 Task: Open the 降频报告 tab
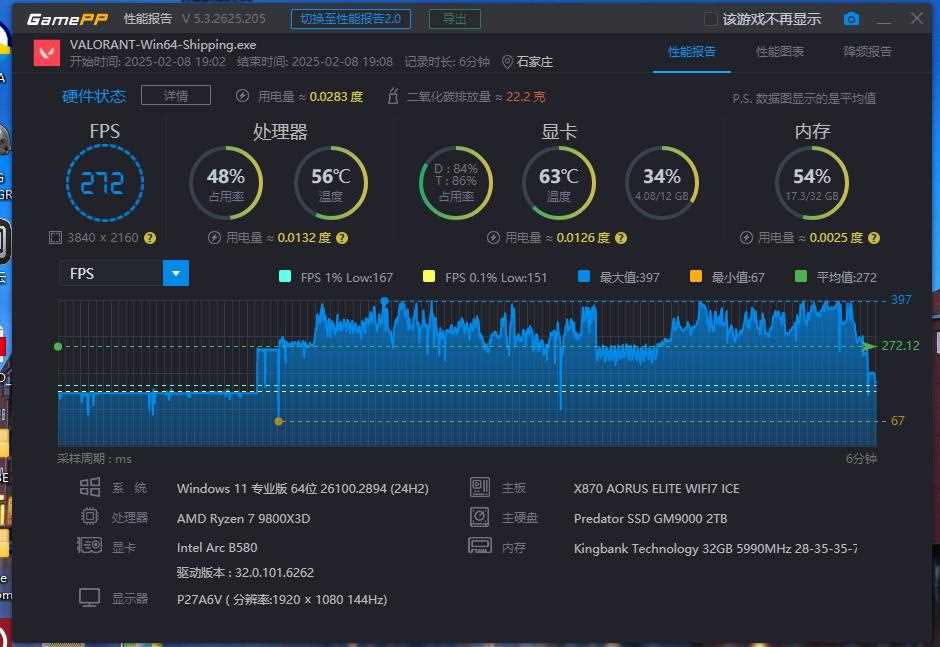867,52
